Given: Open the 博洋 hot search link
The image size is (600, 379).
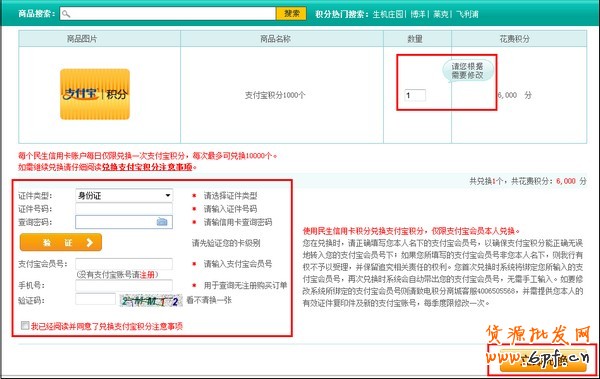Looking at the screenshot, I should point(418,14).
